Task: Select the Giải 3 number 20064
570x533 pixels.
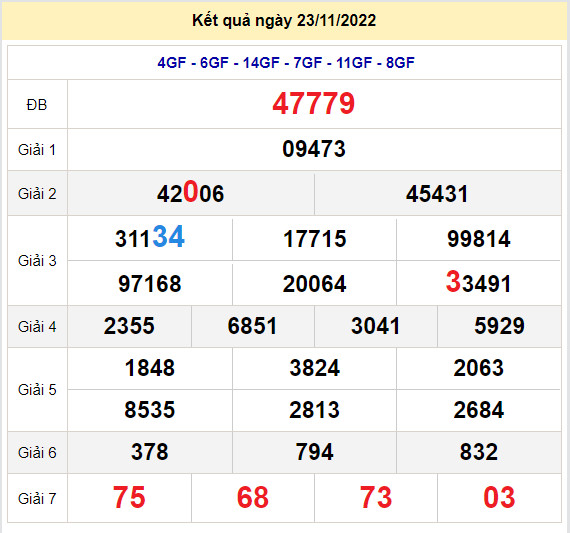Action: click(x=314, y=284)
